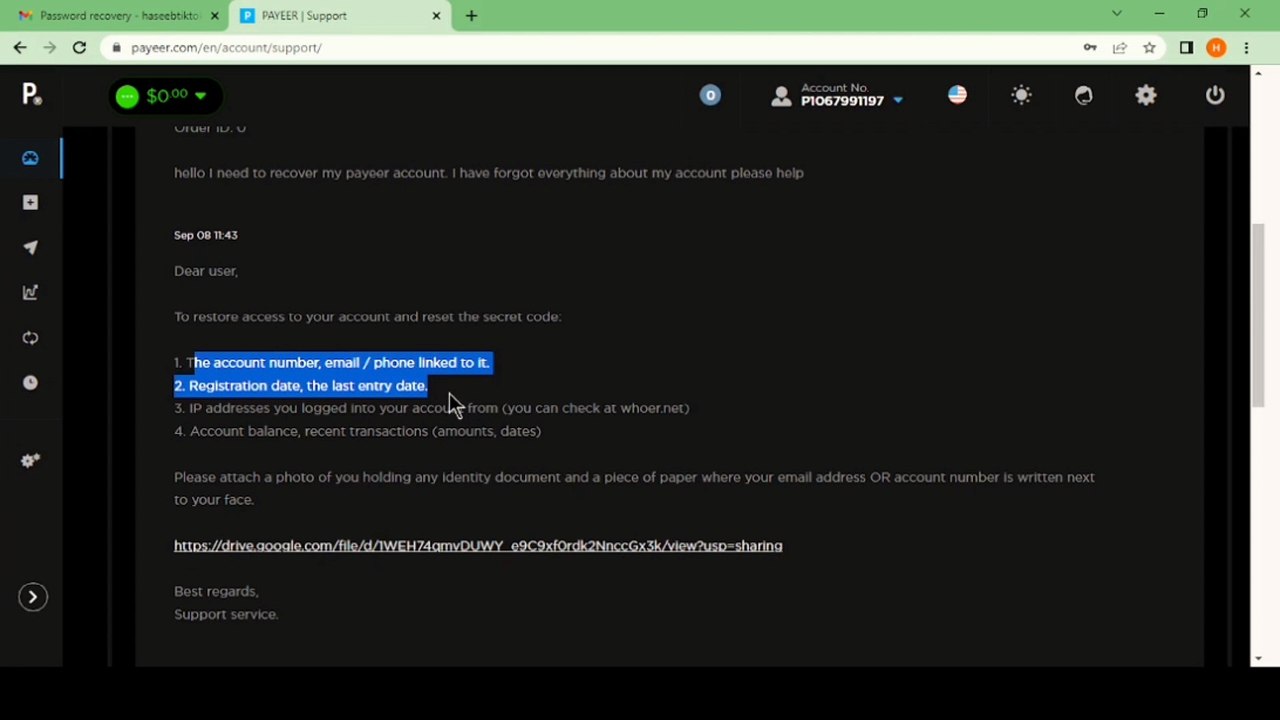Click the 'Dear user,' greeting
The image size is (1280, 720).
(x=206, y=271)
